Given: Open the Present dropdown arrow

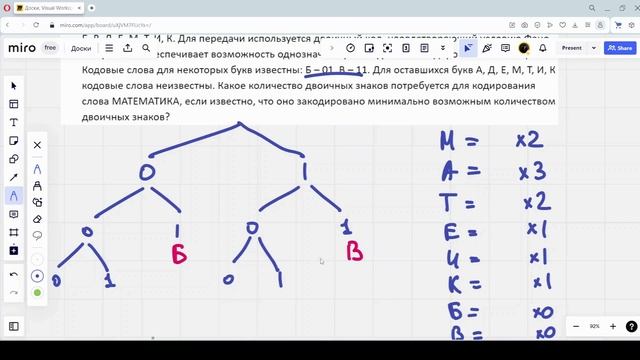Looking at the screenshot, I should pos(594,48).
